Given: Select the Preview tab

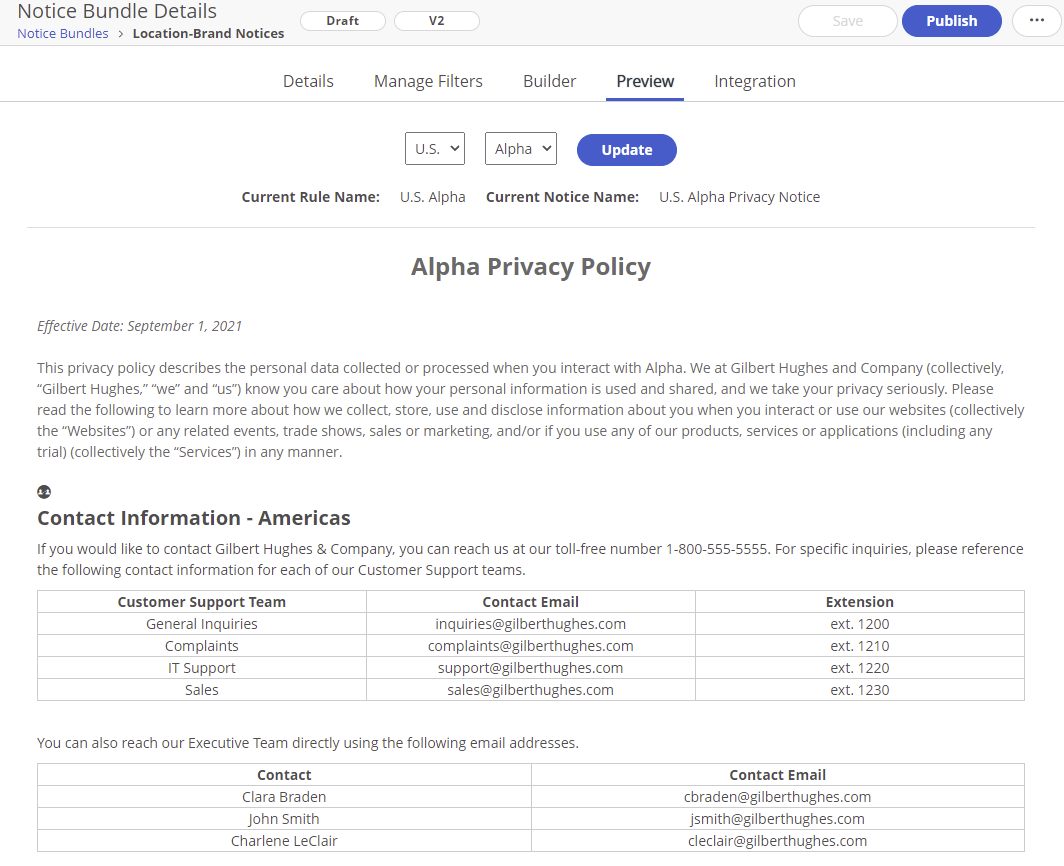Looking at the screenshot, I should tap(645, 81).
